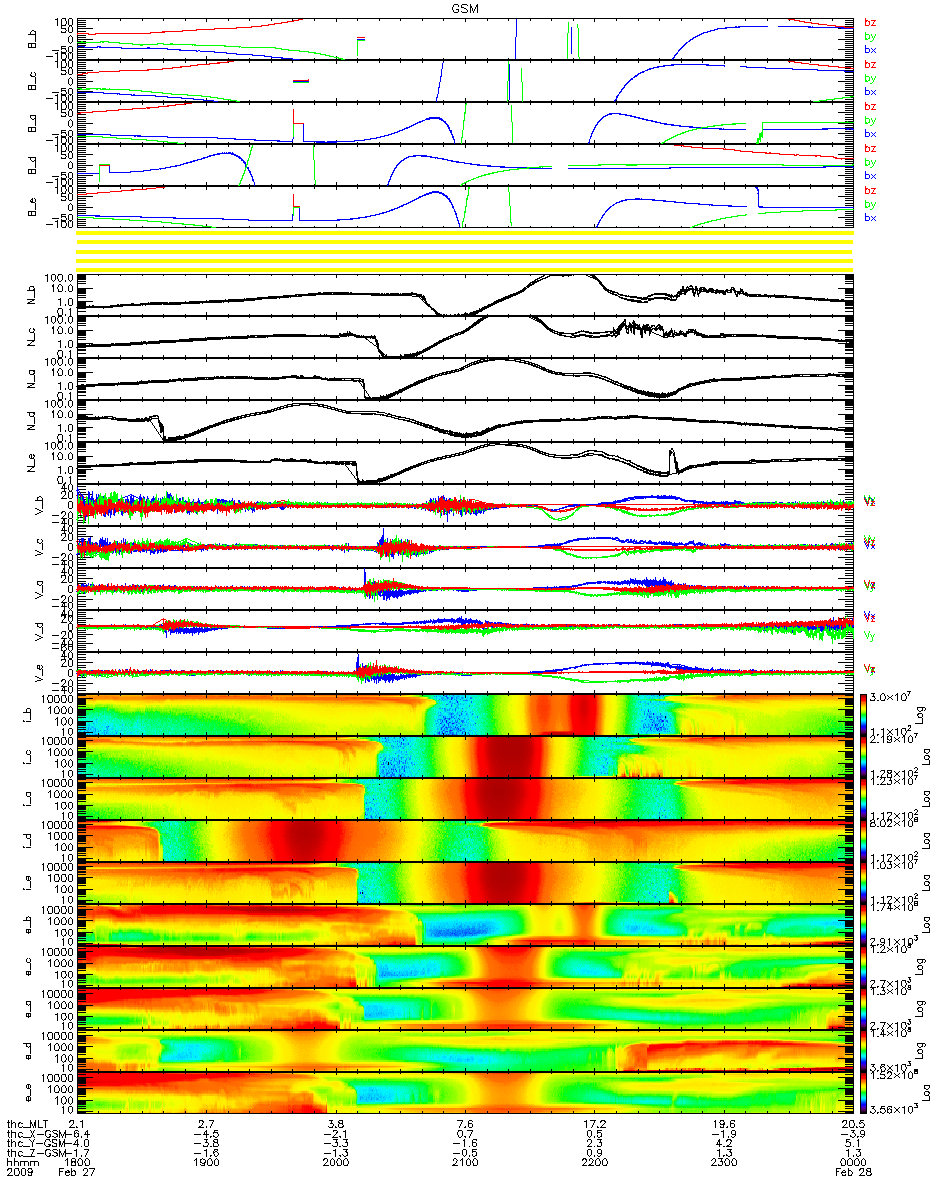This screenshot has height=1200, width=930.
Task: Click the 2000 time tick label
Action: [336, 1164]
